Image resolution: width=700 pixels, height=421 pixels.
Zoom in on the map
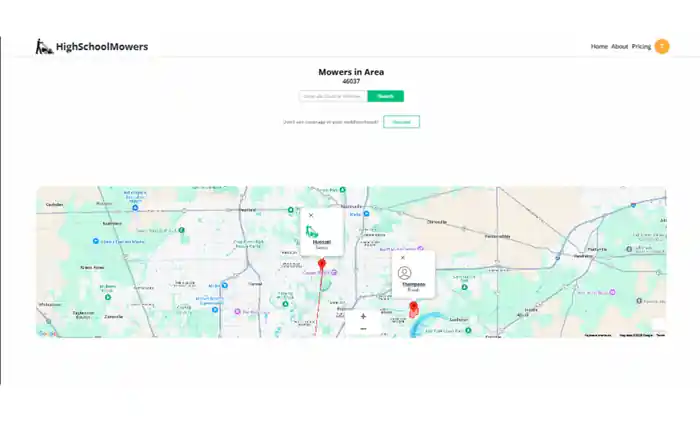tap(363, 316)
